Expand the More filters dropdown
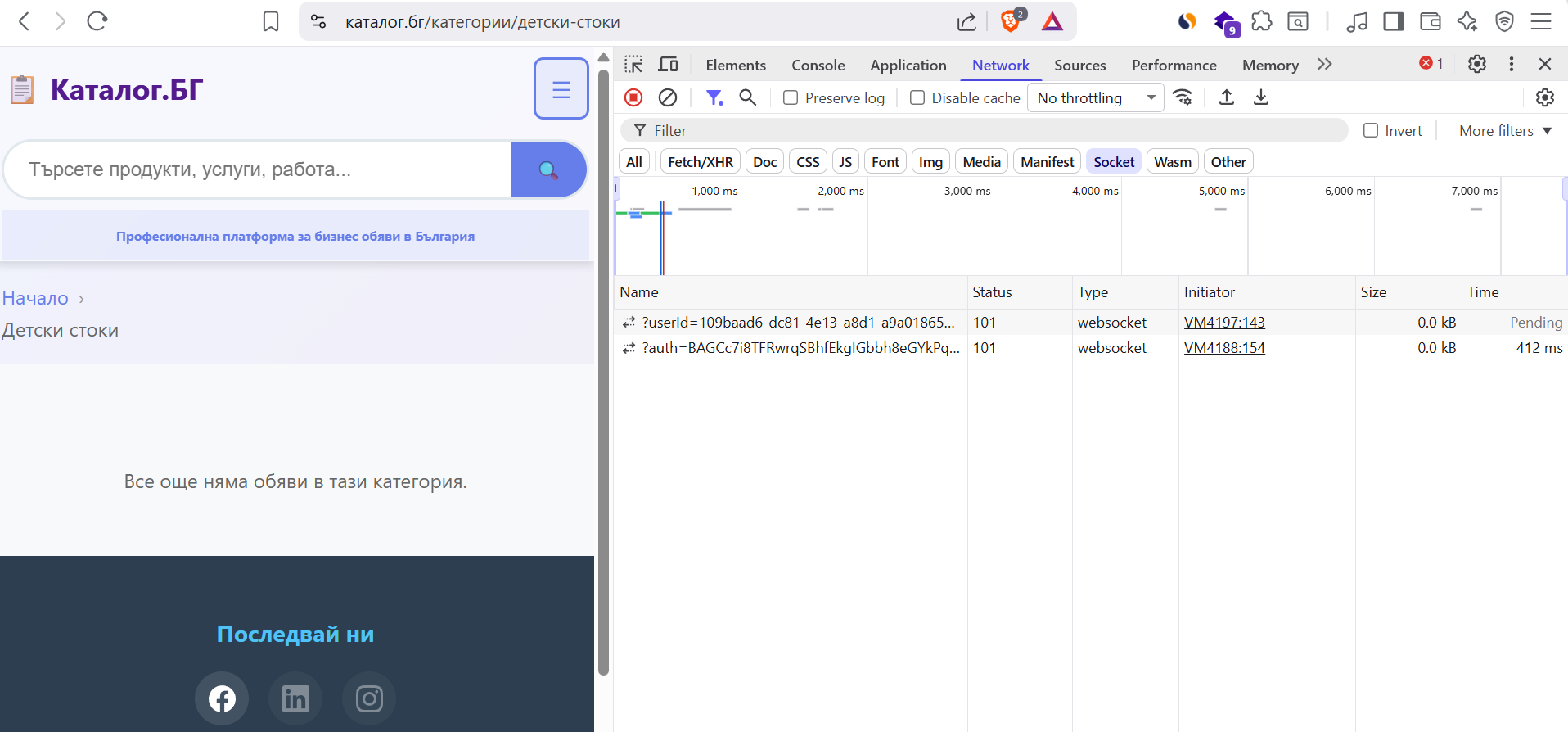Screen dimensions: 1568x732 pyautogui.click(x=1505, y=131)
